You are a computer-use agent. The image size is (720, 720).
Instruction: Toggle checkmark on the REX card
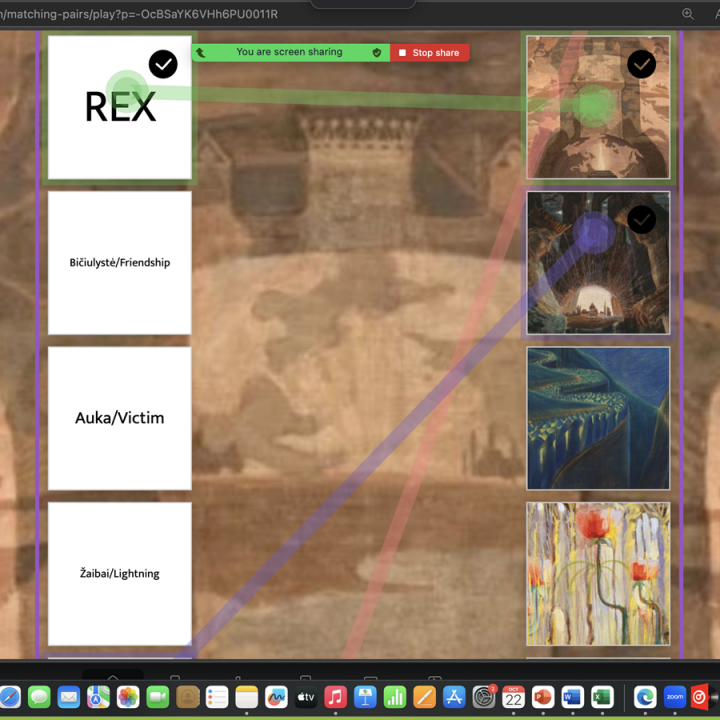click(x=163, y=64)
